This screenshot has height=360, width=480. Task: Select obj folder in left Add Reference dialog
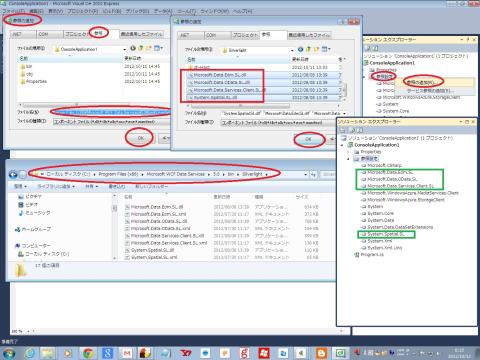pos(26,74)
